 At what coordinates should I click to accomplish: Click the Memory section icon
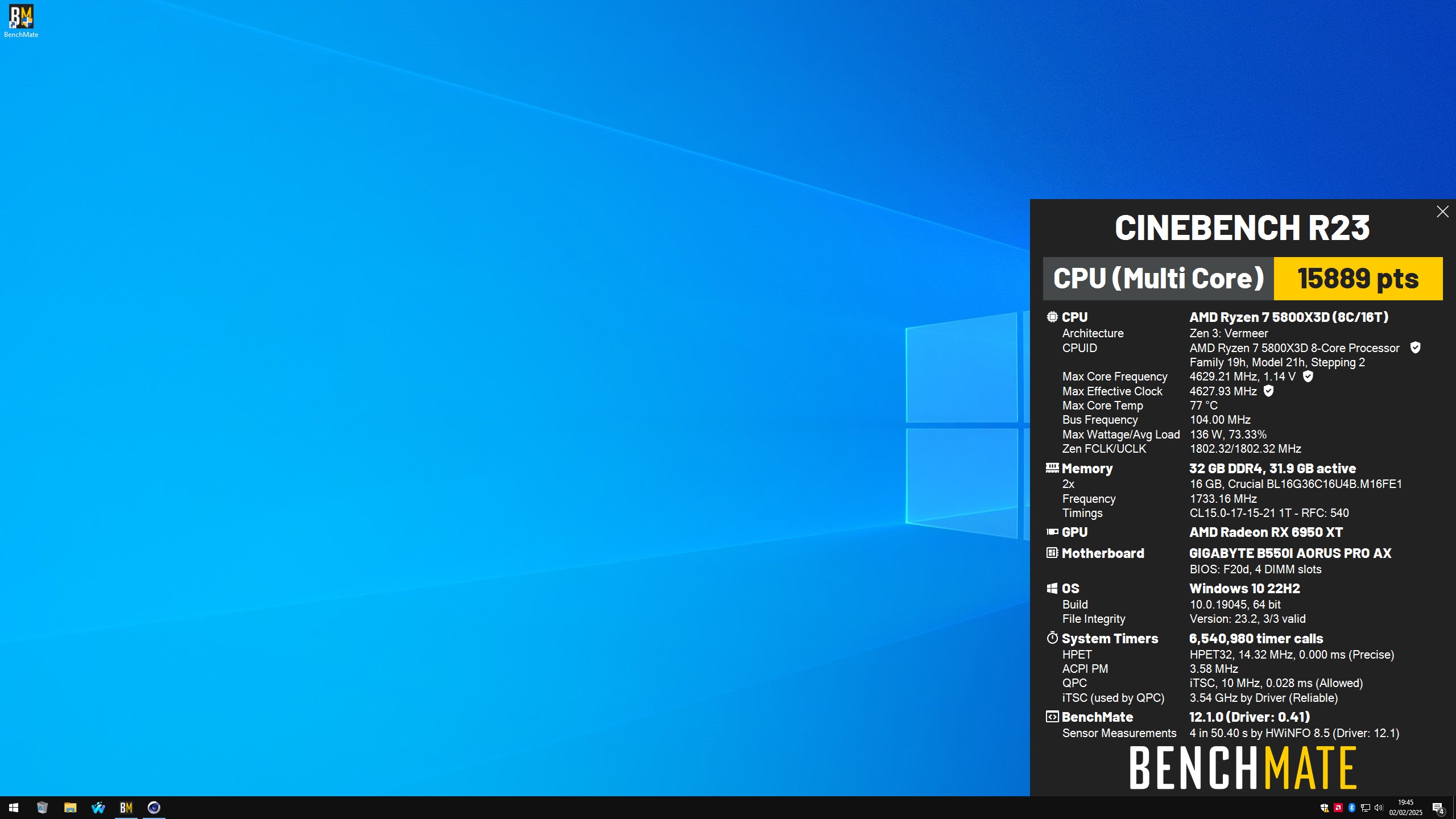[x=1052, y=468]
